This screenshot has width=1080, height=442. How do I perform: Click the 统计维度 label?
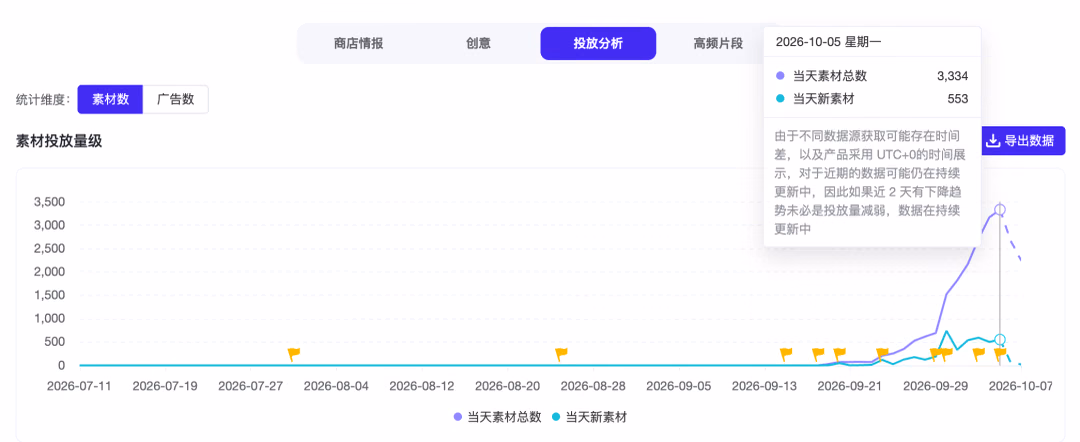coord(43,100)
